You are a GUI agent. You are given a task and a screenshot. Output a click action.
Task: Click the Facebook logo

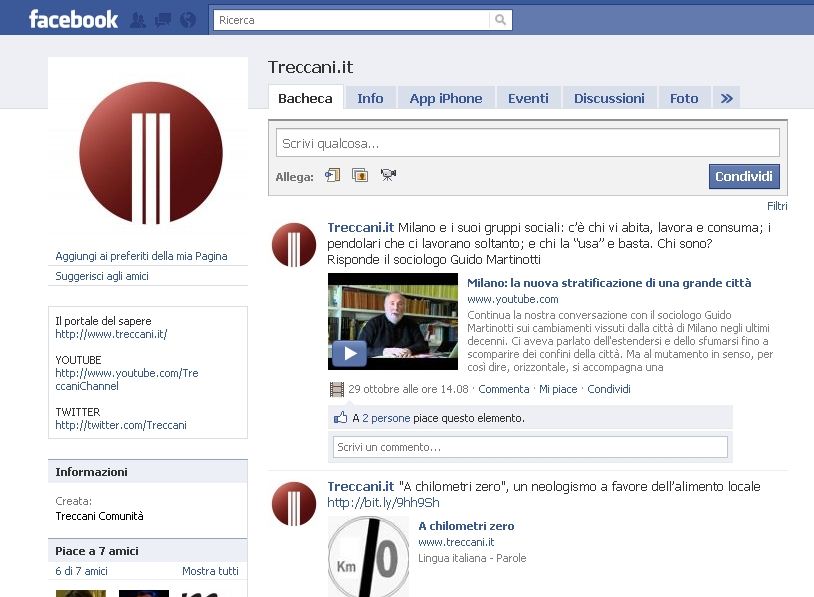[x=73, y=19]
